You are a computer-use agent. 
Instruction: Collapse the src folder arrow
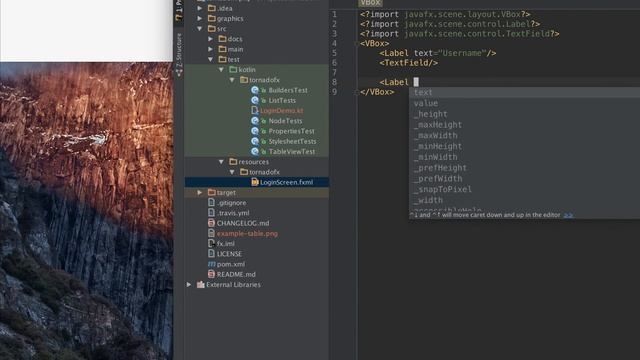point(200,29)
